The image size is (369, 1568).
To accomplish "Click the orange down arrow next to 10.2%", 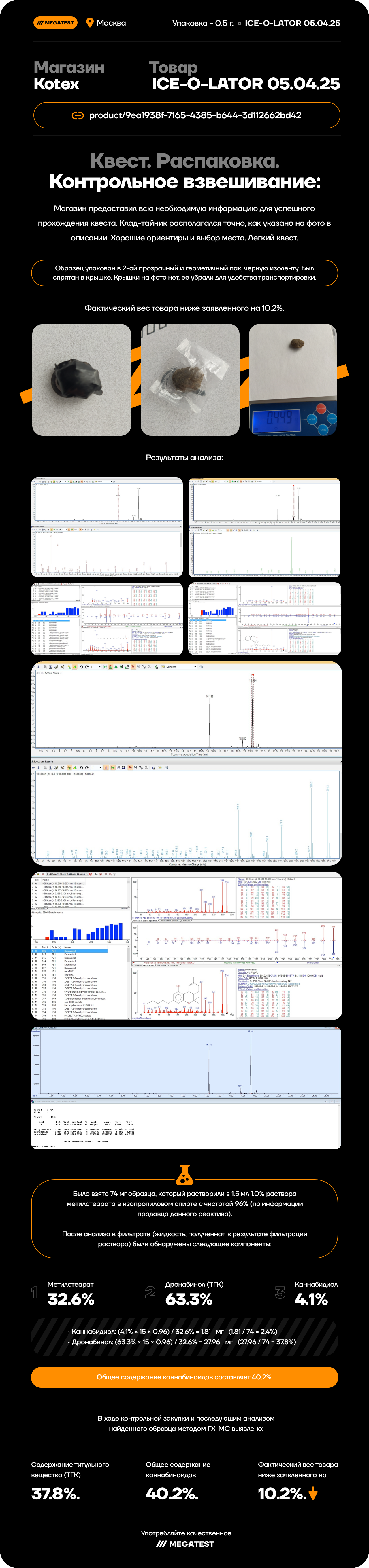I will (314, 1493).
